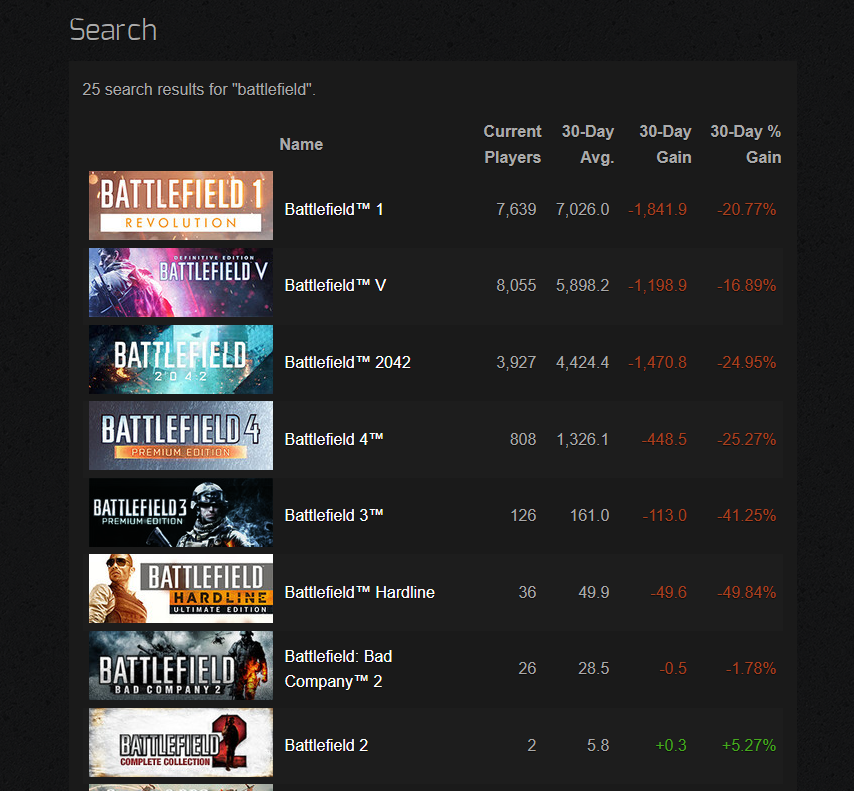The height and width of the screenshot is (791, 854).
Task: Click the Name column header
Action: (x=301, y=144)
